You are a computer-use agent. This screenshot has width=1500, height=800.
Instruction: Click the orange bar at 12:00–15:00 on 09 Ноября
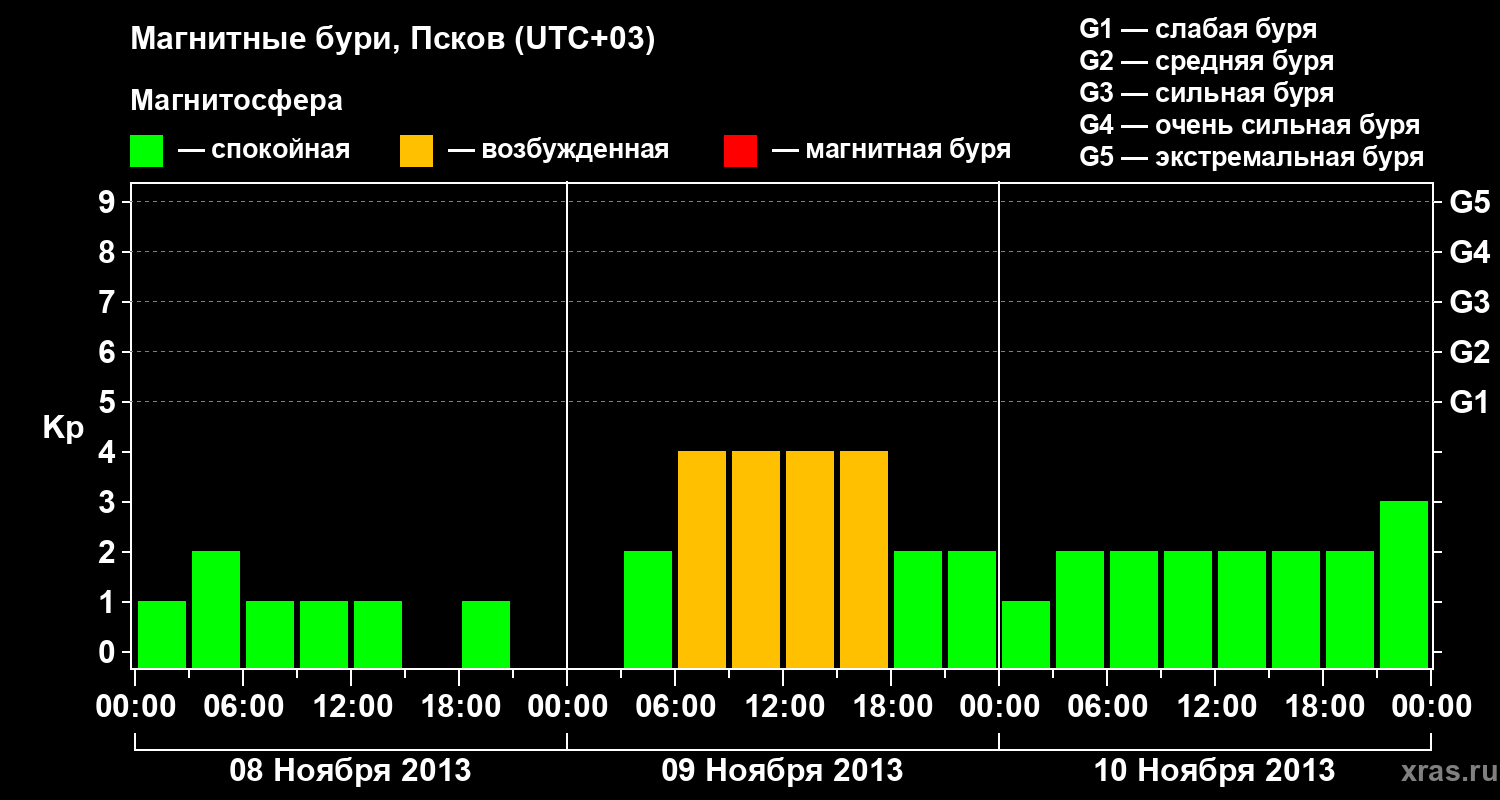click(x=810, y=559)
